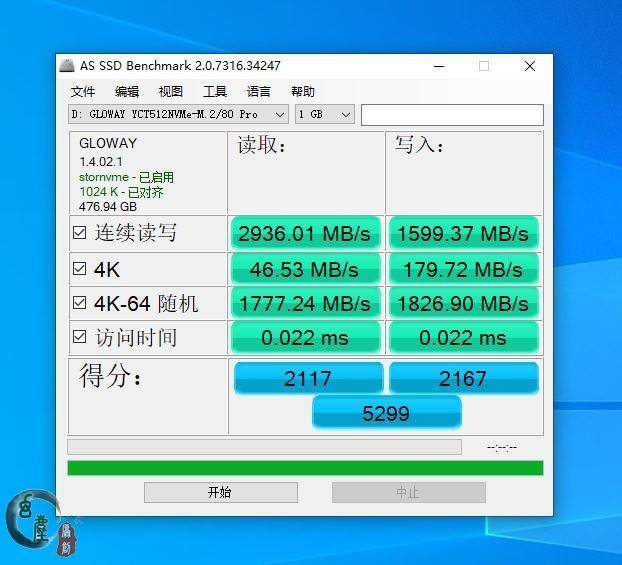
Task: Minimize the AS SSD Benchmark window
Action: 439,66
